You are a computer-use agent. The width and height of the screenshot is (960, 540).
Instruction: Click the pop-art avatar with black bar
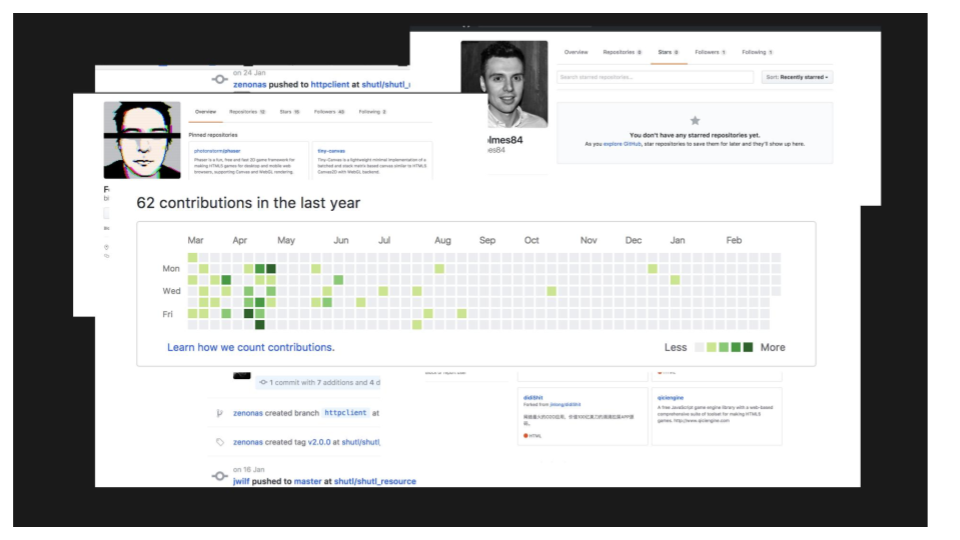pos(142,140)
